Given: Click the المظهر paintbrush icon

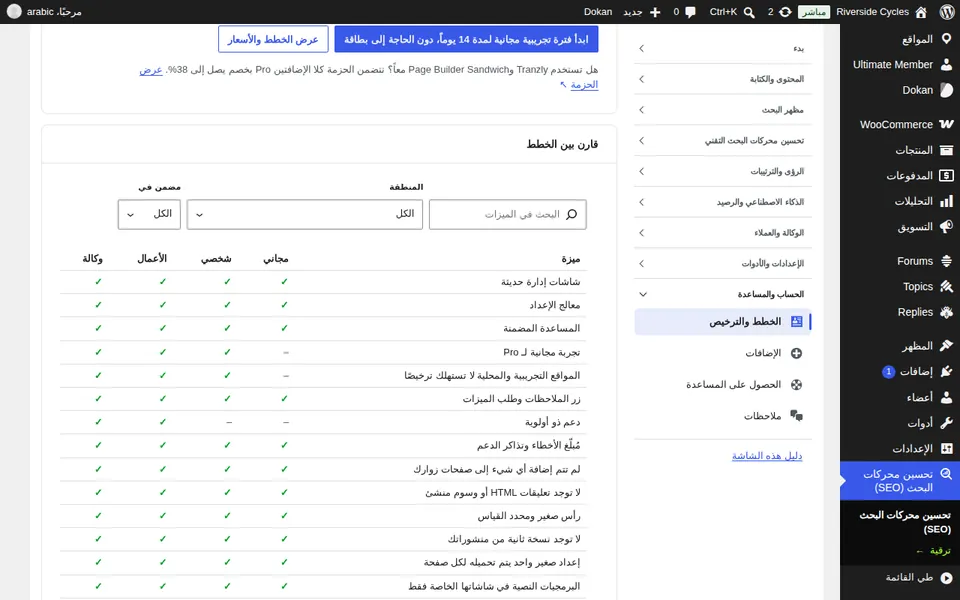Looking at the screenshot, I should pos(946,346).
